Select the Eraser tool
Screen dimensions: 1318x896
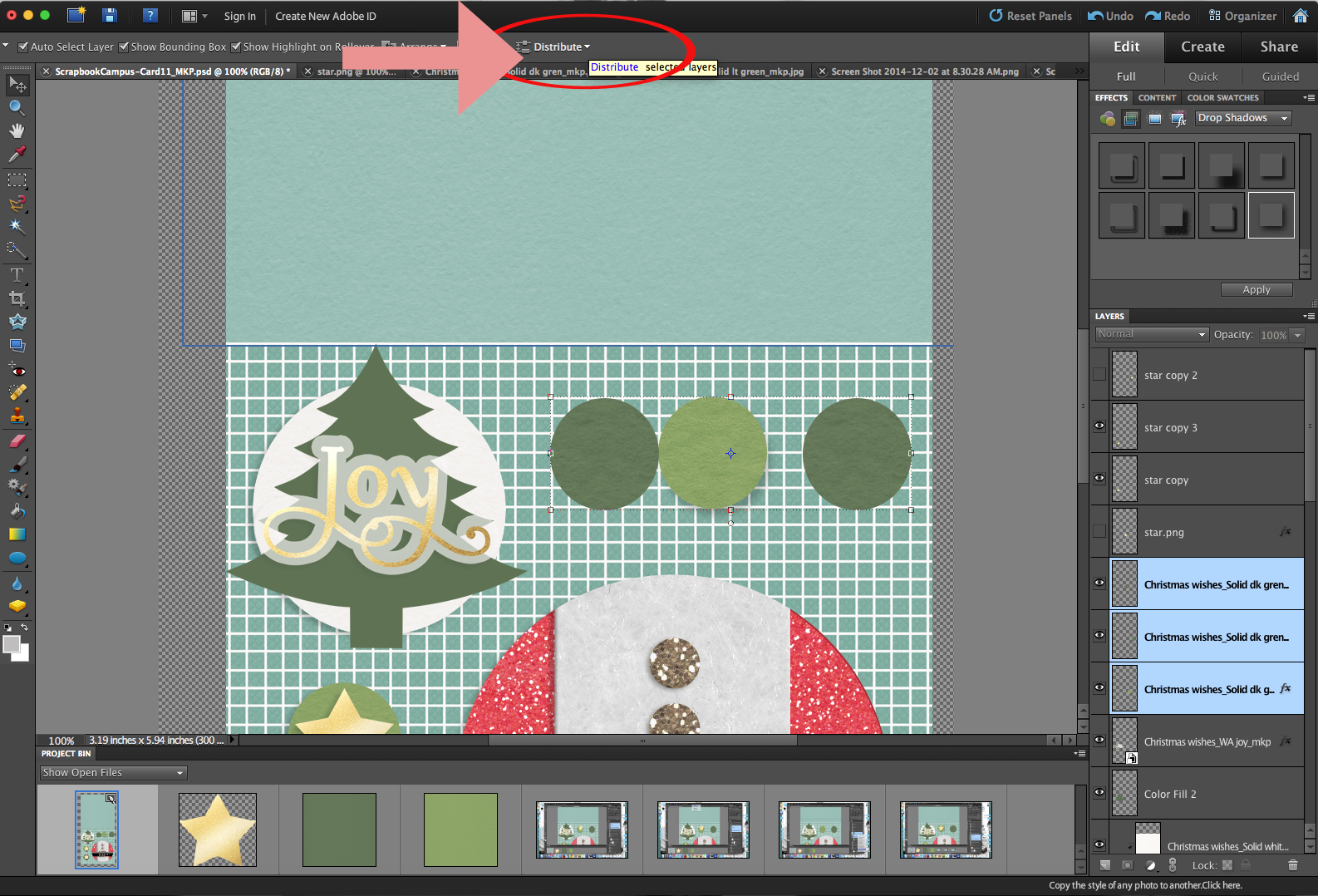[17, 441]
